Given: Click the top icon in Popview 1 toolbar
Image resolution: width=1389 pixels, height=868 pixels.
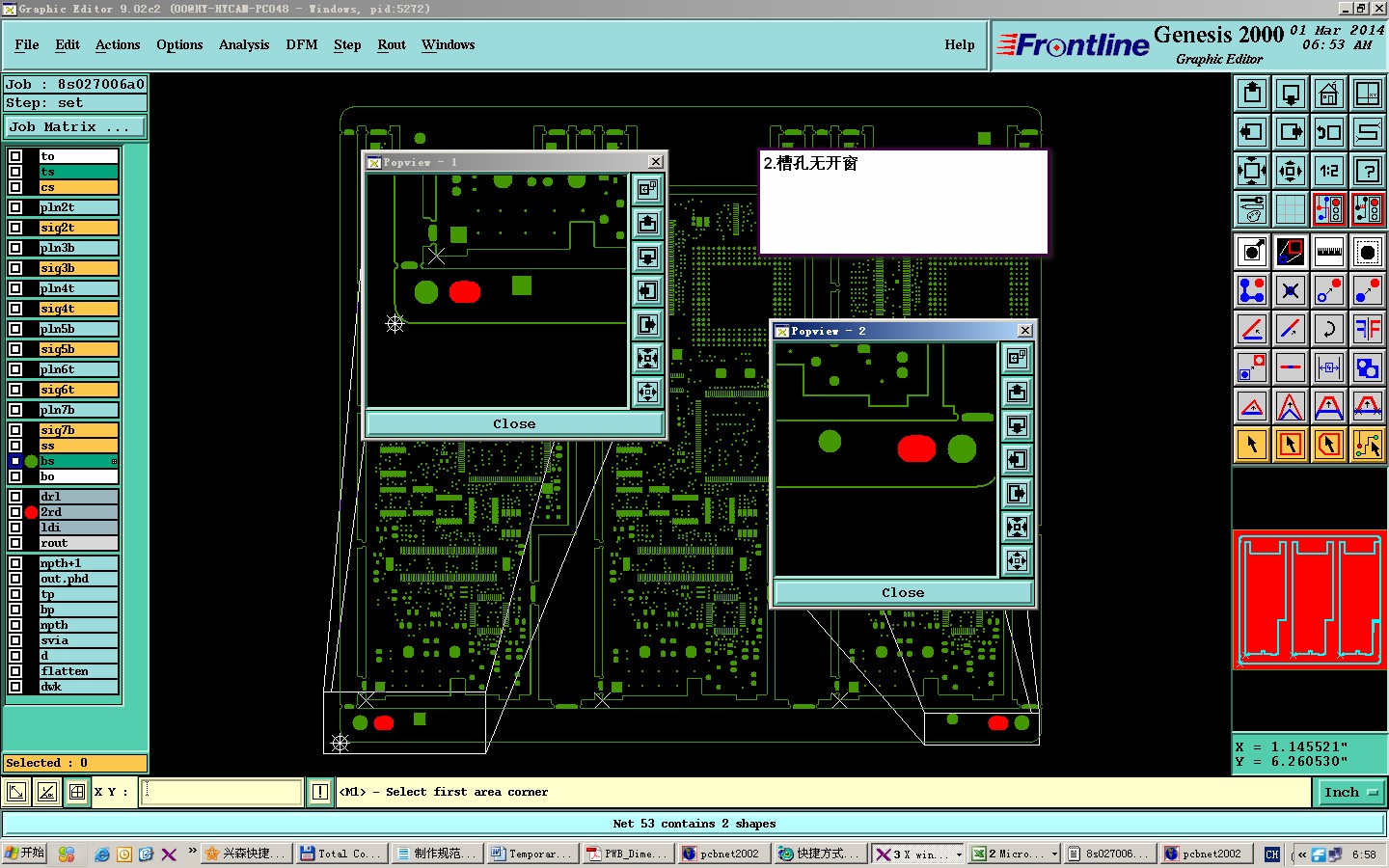Looking at the screenshot, I should click(647, 189).
